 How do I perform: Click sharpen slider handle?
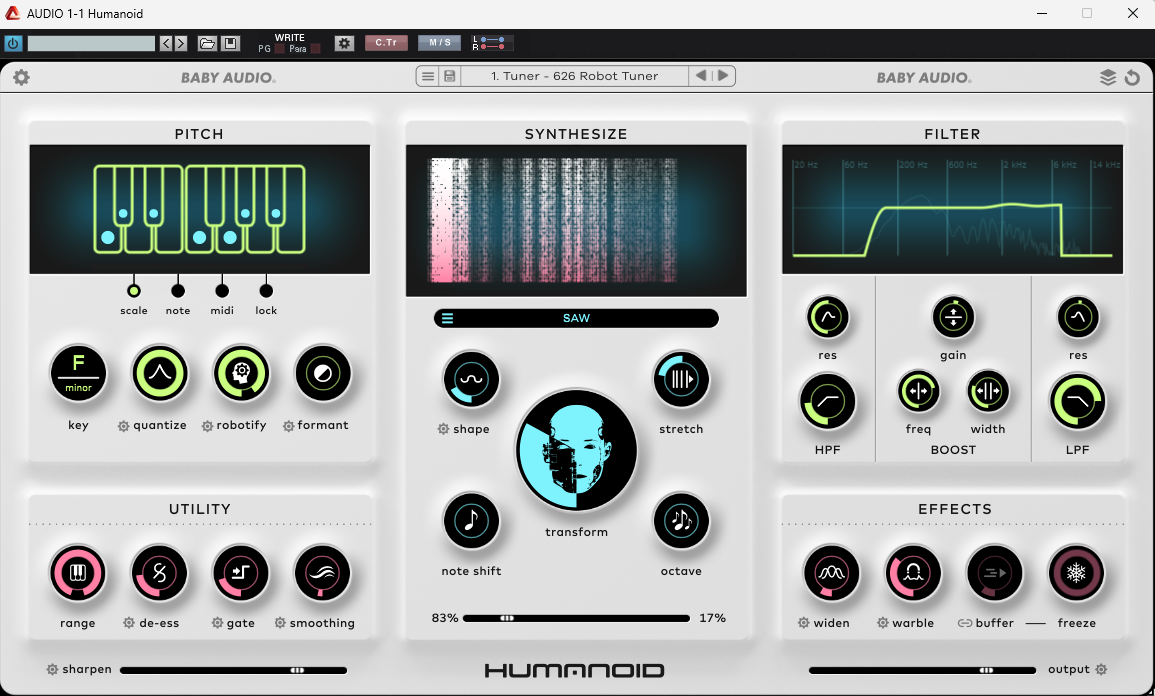click(297, 670)
